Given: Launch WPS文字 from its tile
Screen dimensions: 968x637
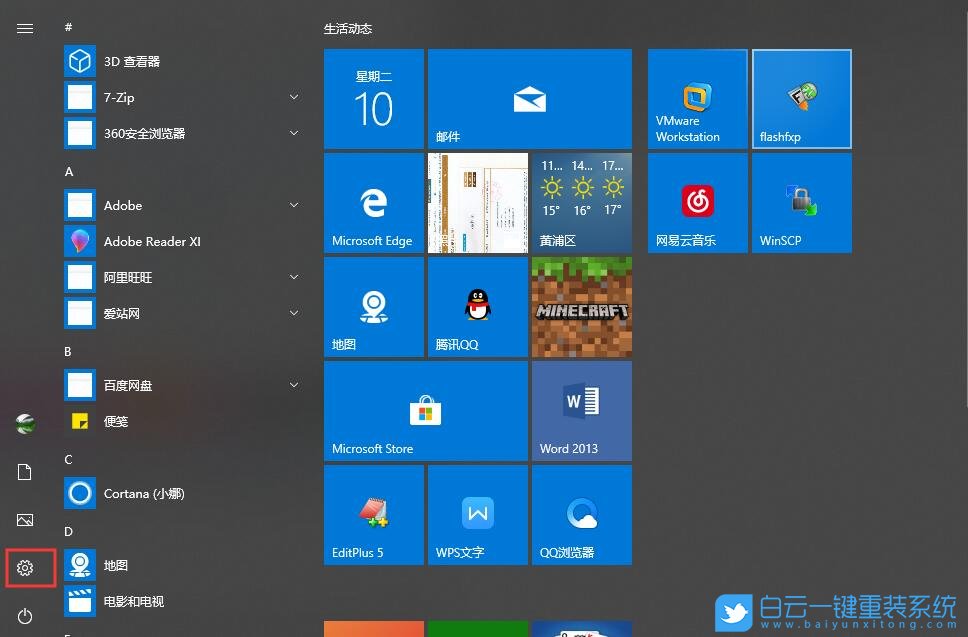Looking at the screenshot, I should [x=477, y=514].
